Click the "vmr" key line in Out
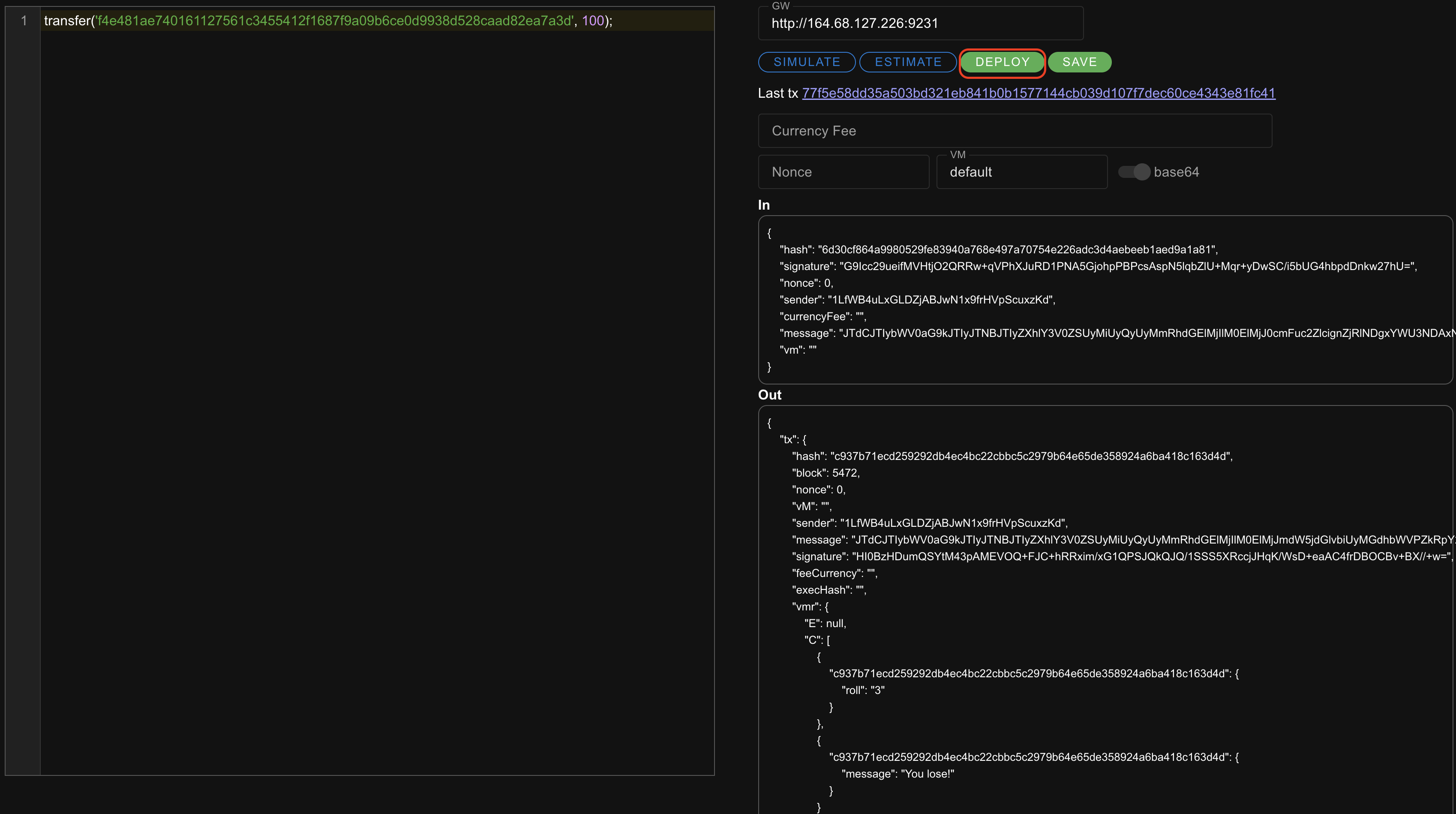This screenshot has width=1456, height=814. pyautogui.click(x=810, y=607)
